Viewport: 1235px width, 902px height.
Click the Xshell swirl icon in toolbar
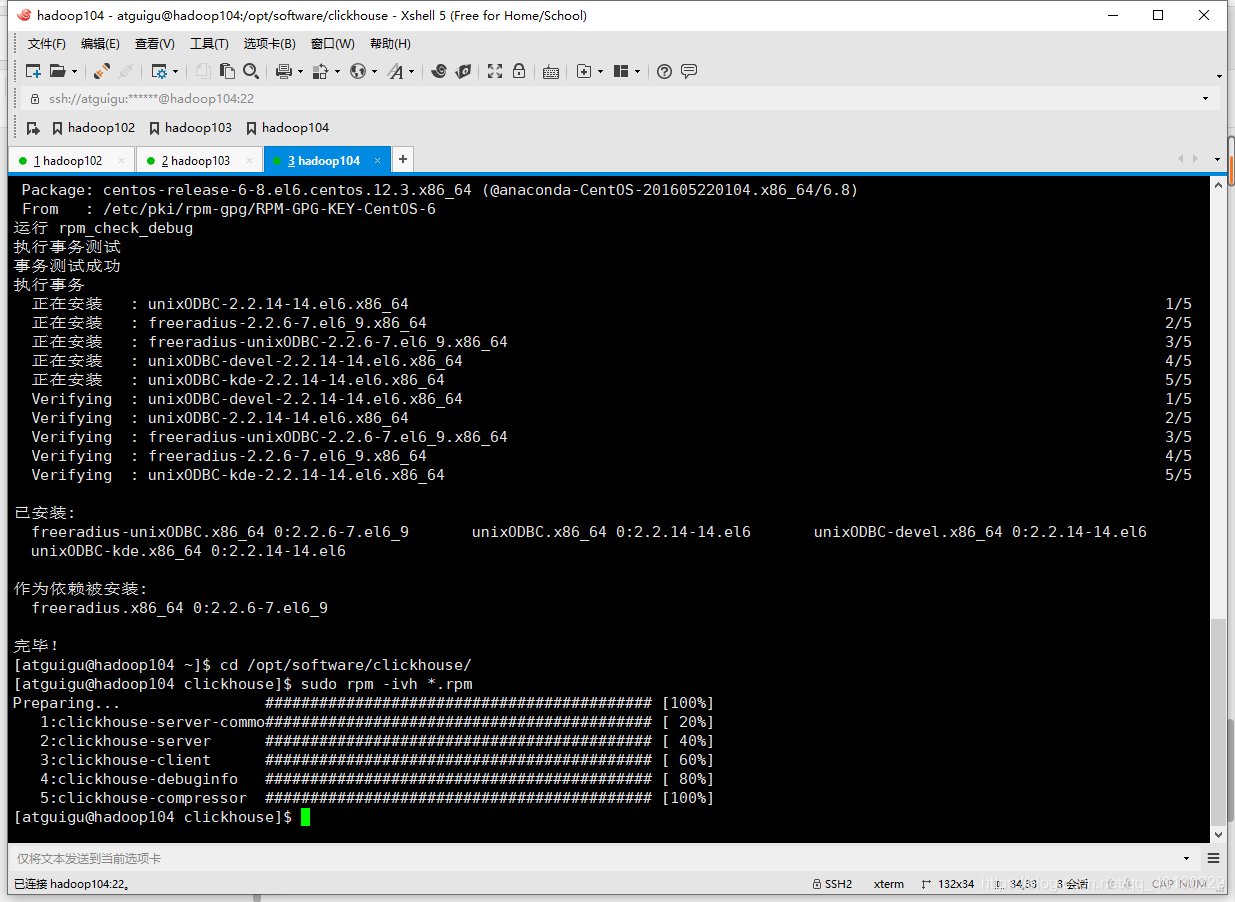point(438,71)
